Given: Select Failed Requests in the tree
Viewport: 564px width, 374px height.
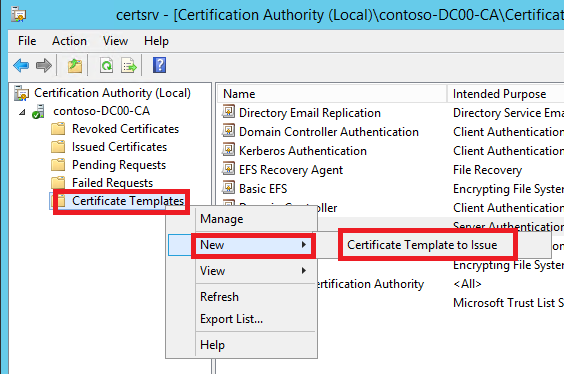Looking at the screenshot, I should (112, 183).
